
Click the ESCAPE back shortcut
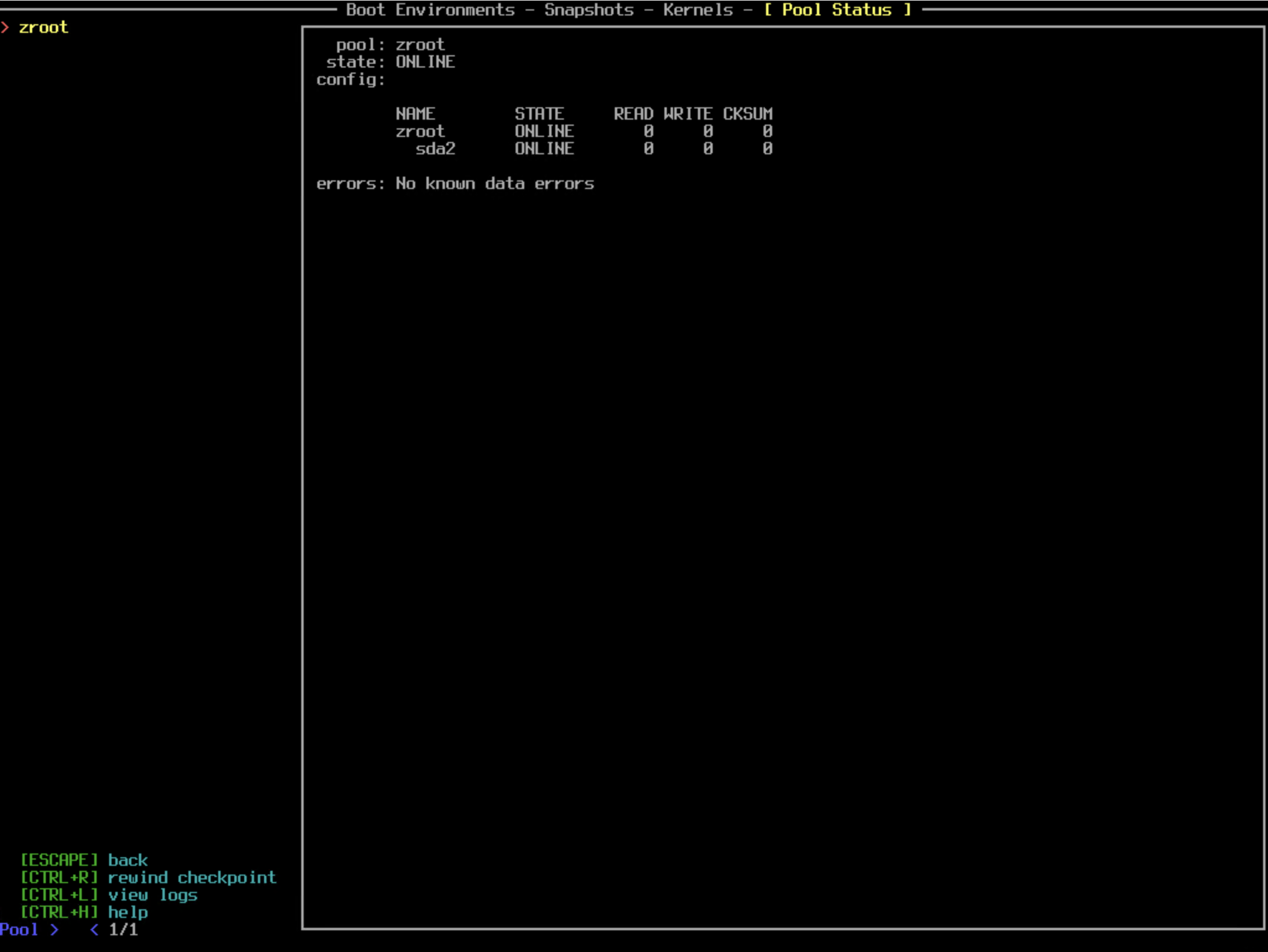coord(84,860)
